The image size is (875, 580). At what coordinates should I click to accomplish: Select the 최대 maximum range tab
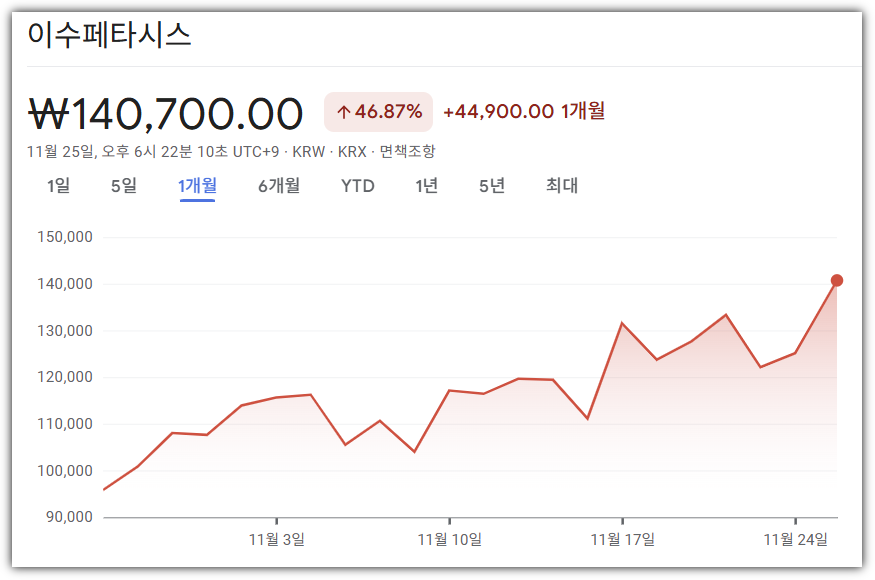click(x=561, y=186)
